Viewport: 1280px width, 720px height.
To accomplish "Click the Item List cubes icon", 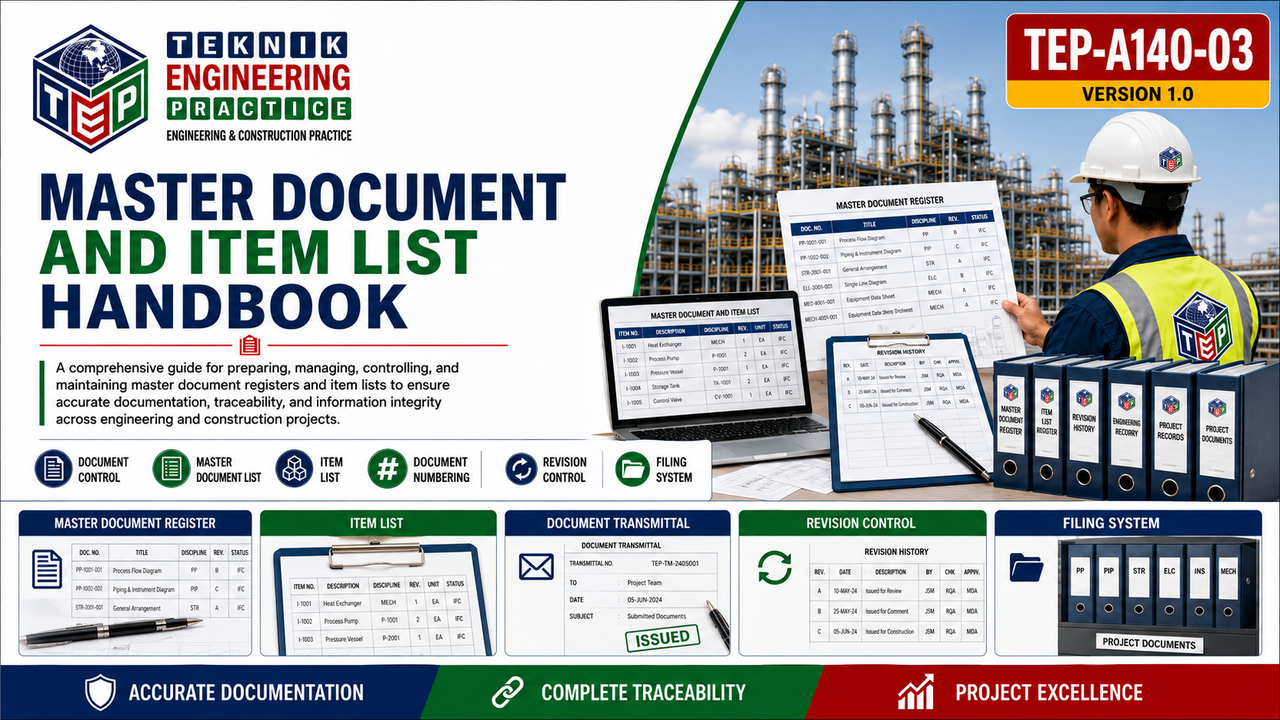I will [x=295, y=469].
